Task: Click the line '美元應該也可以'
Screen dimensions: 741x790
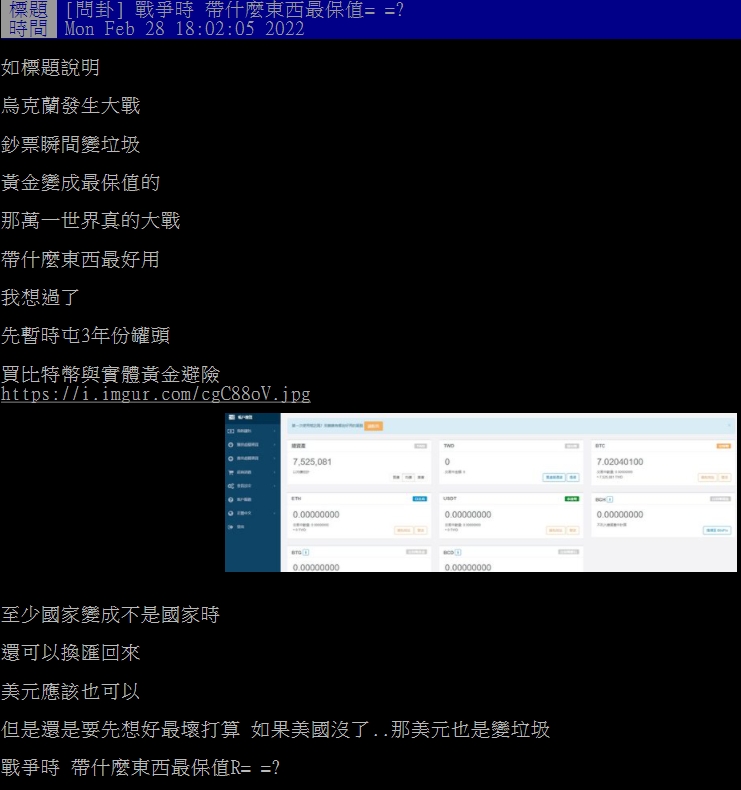Action: [71, 691]
